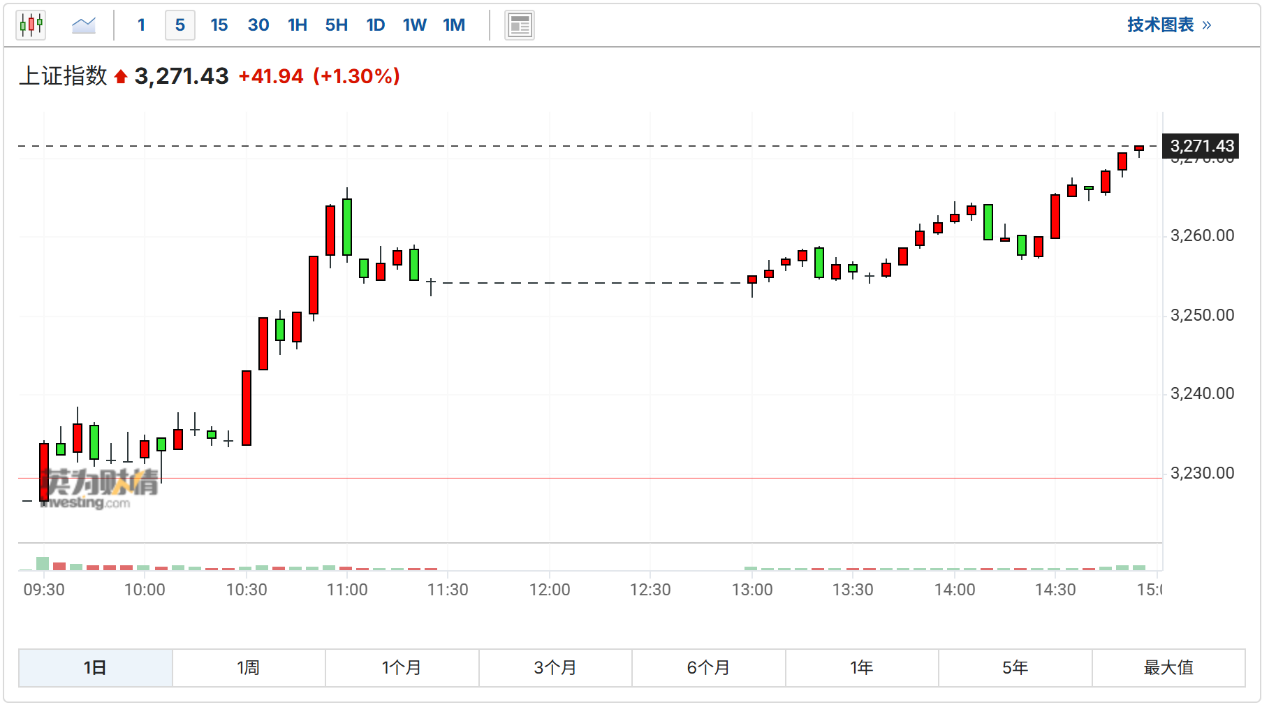Show the 3个月 range
1269x712 pixels.
click(x=556, y=668)
